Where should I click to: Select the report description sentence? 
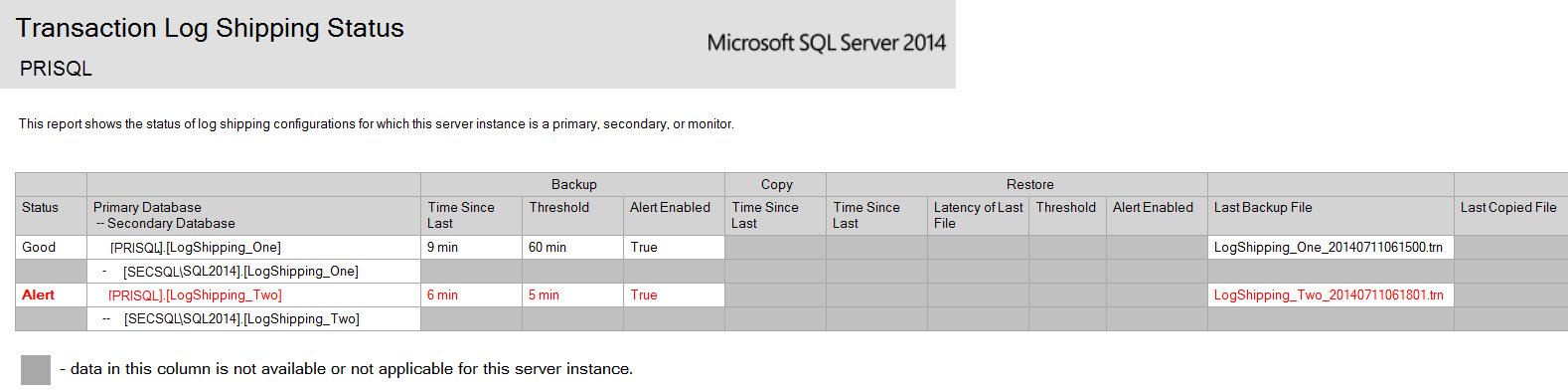tap(377, 124)
